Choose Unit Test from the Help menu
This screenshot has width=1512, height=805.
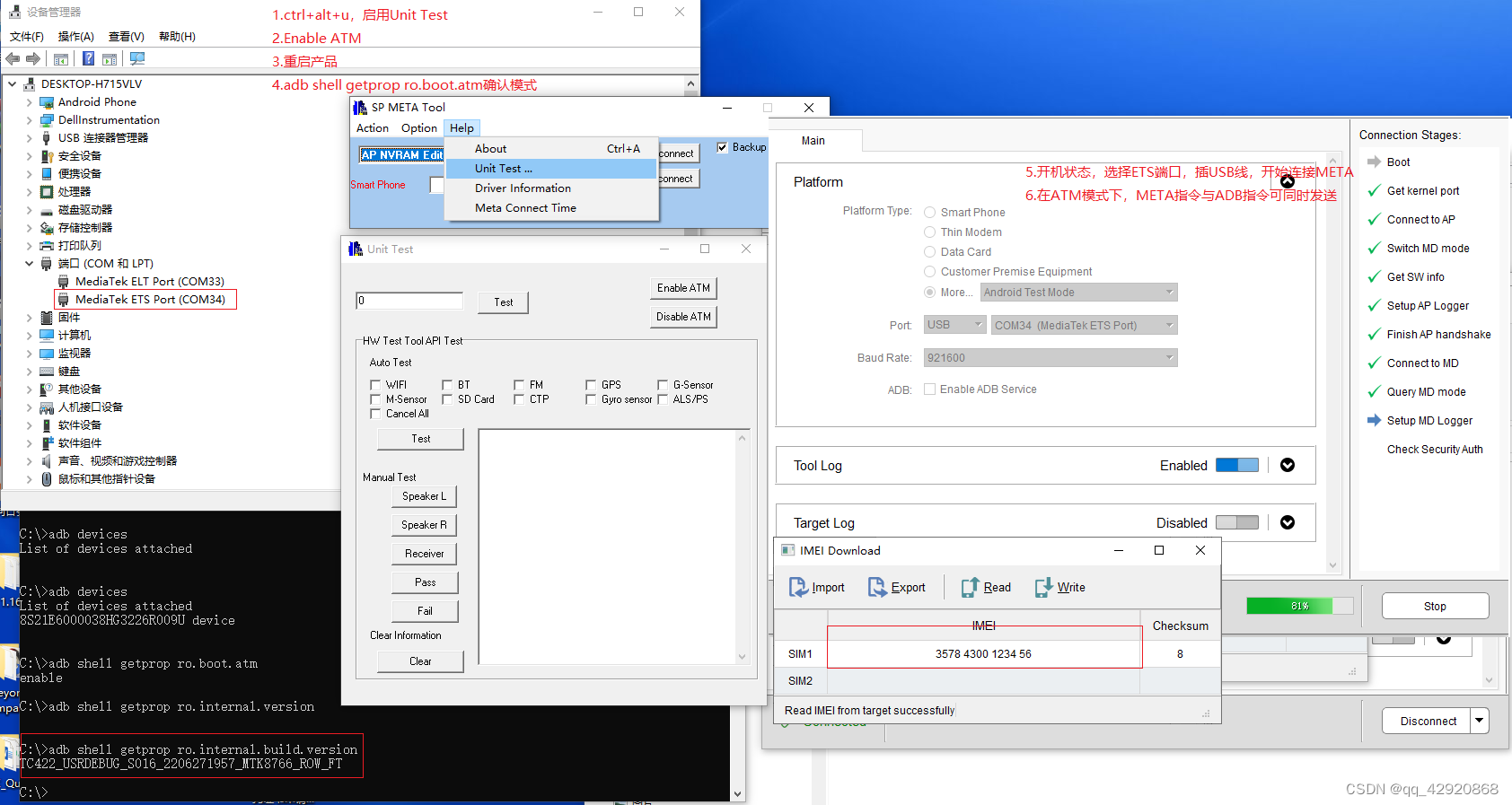pyautogui.click(x=551, y=169)
